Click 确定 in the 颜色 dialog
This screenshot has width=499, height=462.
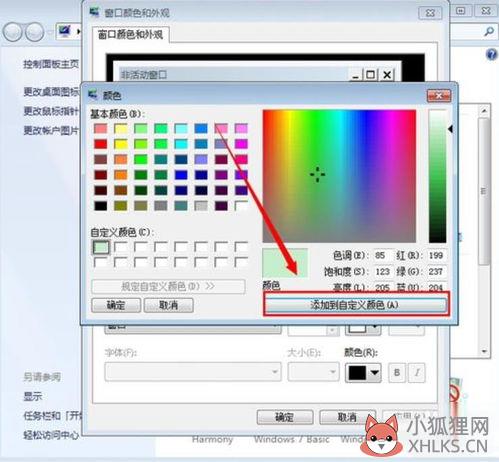tap(116, 305)
